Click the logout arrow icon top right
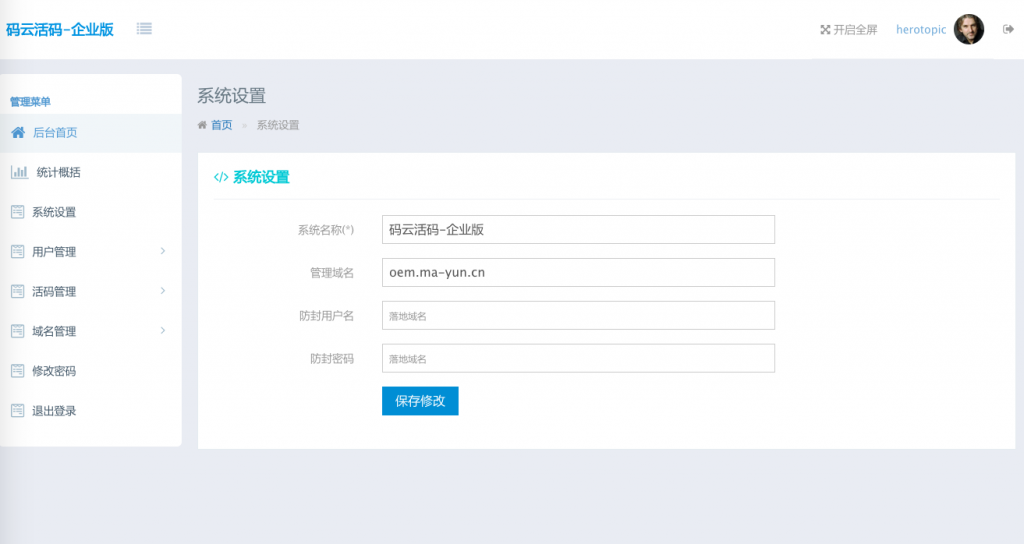This screenshot has width=1024, height=544. click(x=1008, y=29)
